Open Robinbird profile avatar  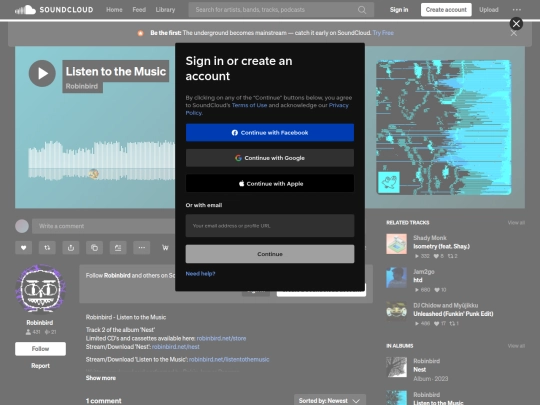pyautogui.click(x=41, y=289)
